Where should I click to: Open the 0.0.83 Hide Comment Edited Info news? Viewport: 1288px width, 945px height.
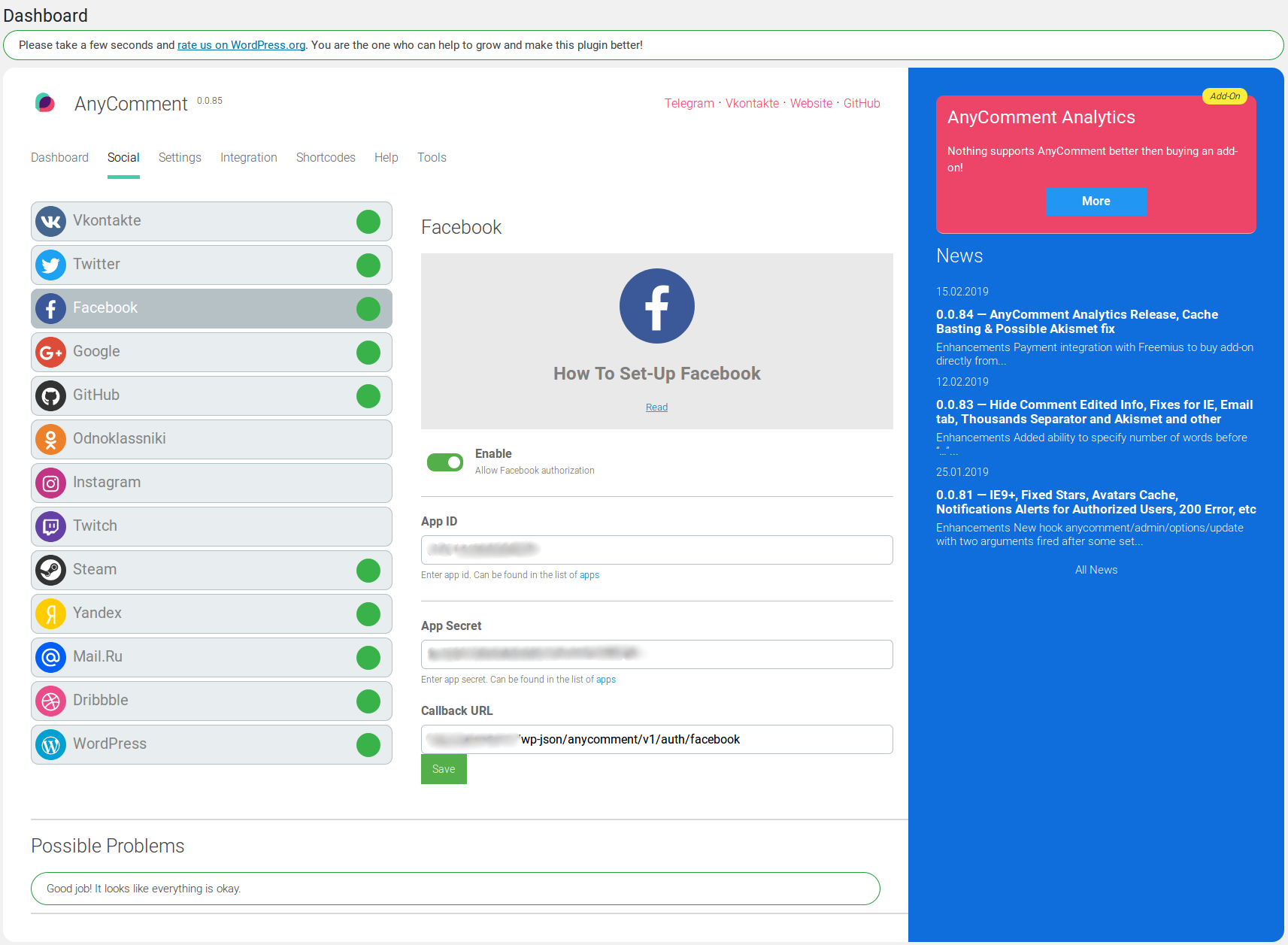coord(1094,412)
